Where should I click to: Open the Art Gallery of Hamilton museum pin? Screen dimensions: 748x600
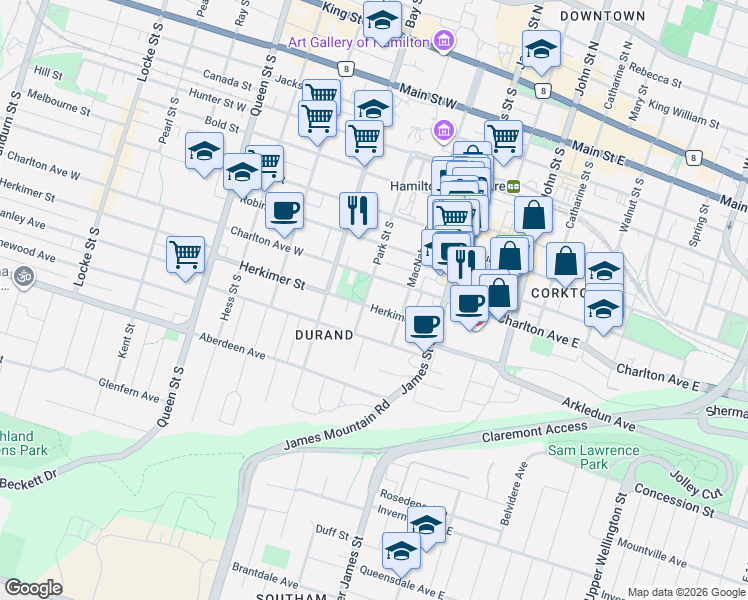point(444,42)
